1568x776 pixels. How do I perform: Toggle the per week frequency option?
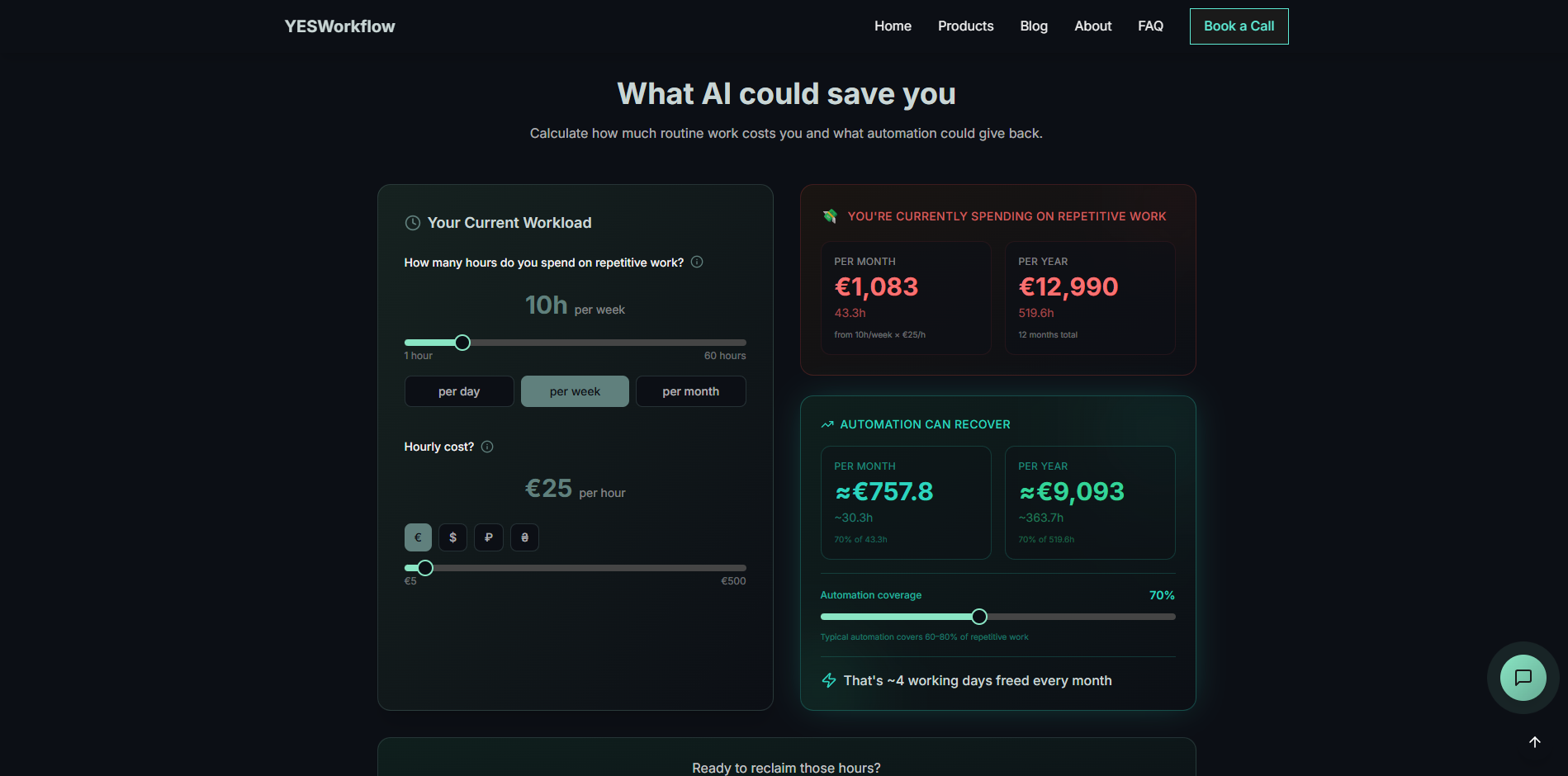574,391
